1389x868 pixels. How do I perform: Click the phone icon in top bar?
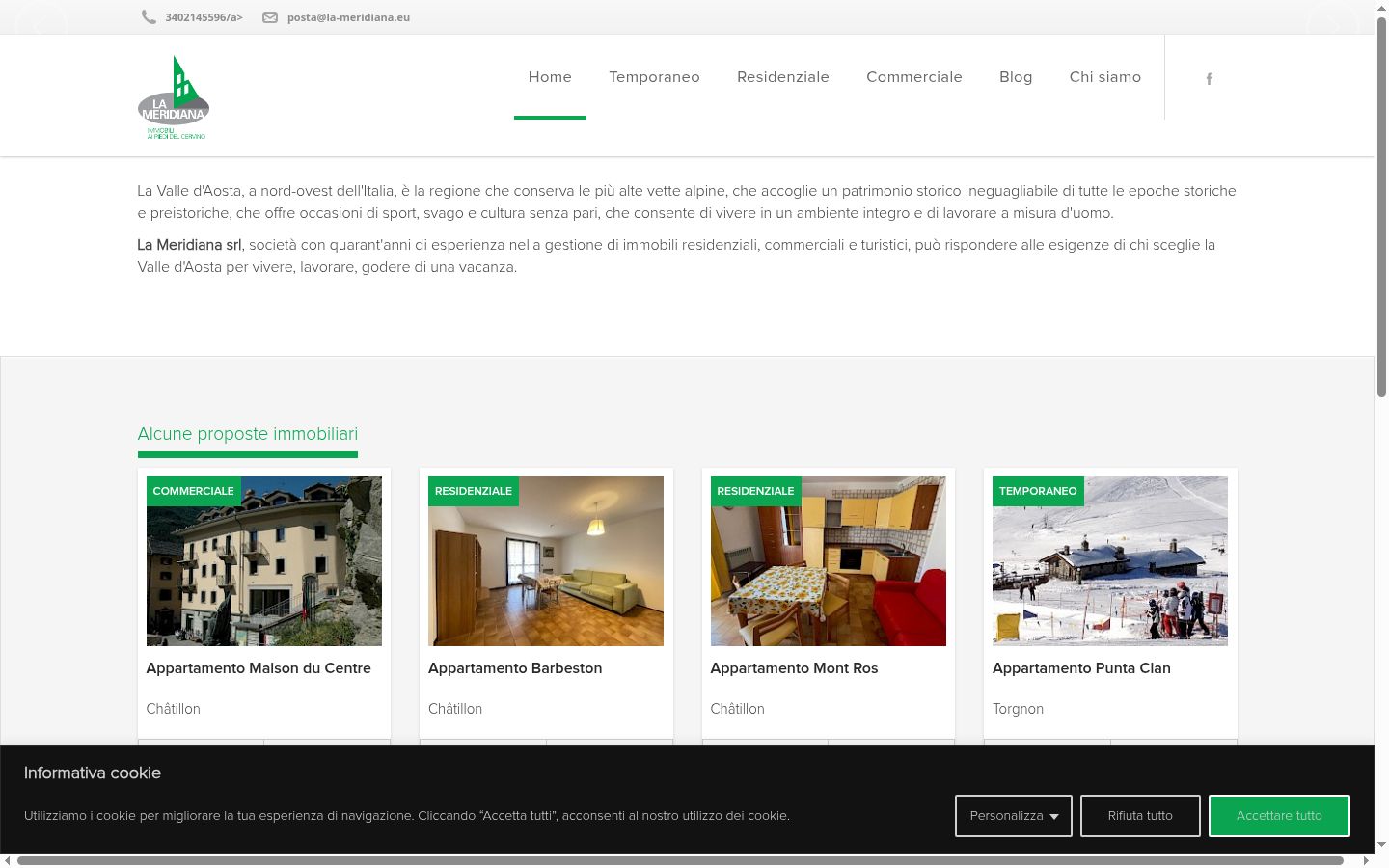coord(149,17)
